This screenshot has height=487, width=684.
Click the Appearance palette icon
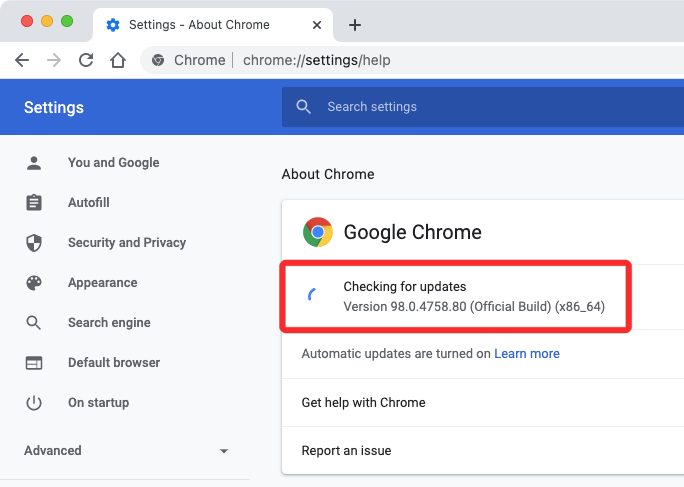click(34, 282)
